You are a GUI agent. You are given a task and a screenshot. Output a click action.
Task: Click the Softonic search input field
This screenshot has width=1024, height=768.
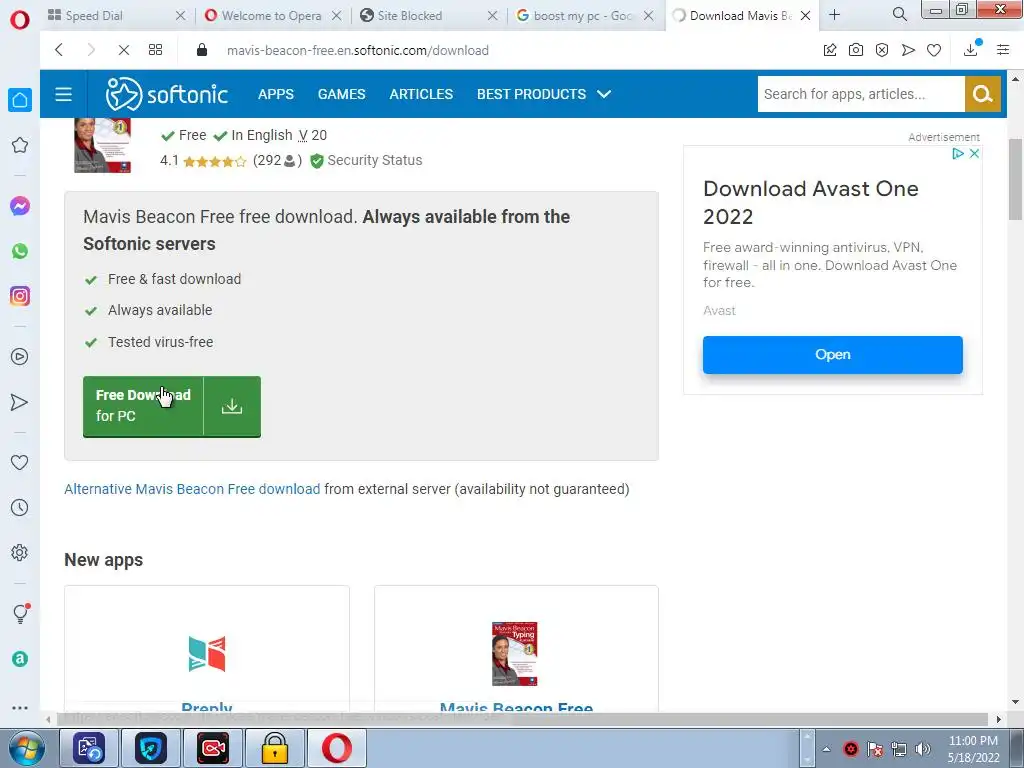coord(861,94)
